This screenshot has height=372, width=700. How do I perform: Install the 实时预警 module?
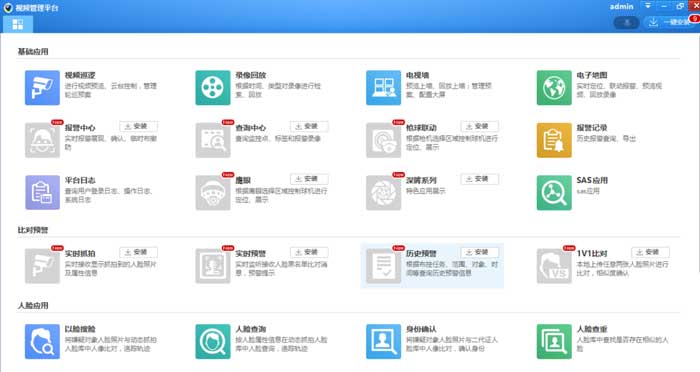click(309, 252)
